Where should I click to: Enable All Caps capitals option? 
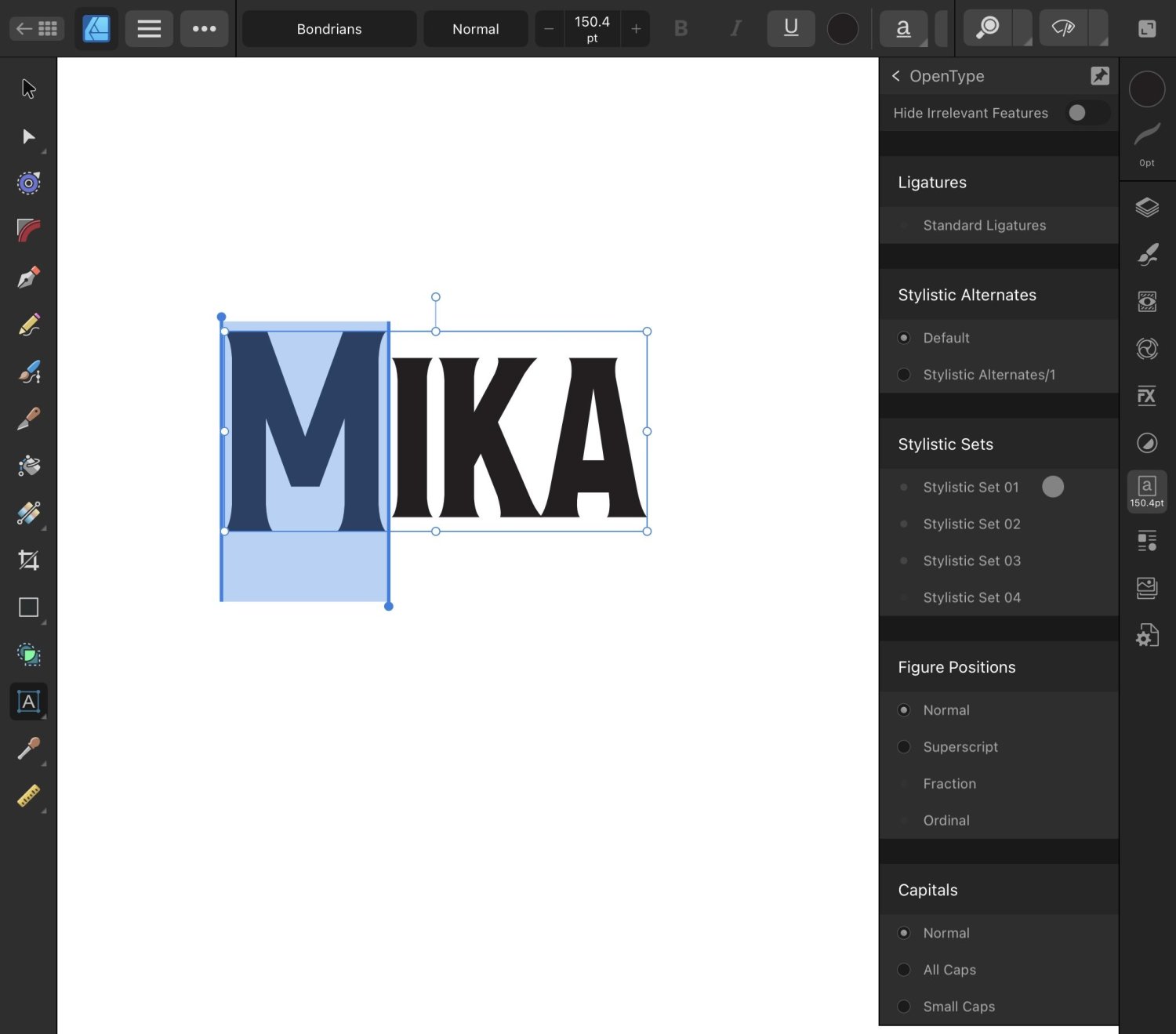[904, 970]
